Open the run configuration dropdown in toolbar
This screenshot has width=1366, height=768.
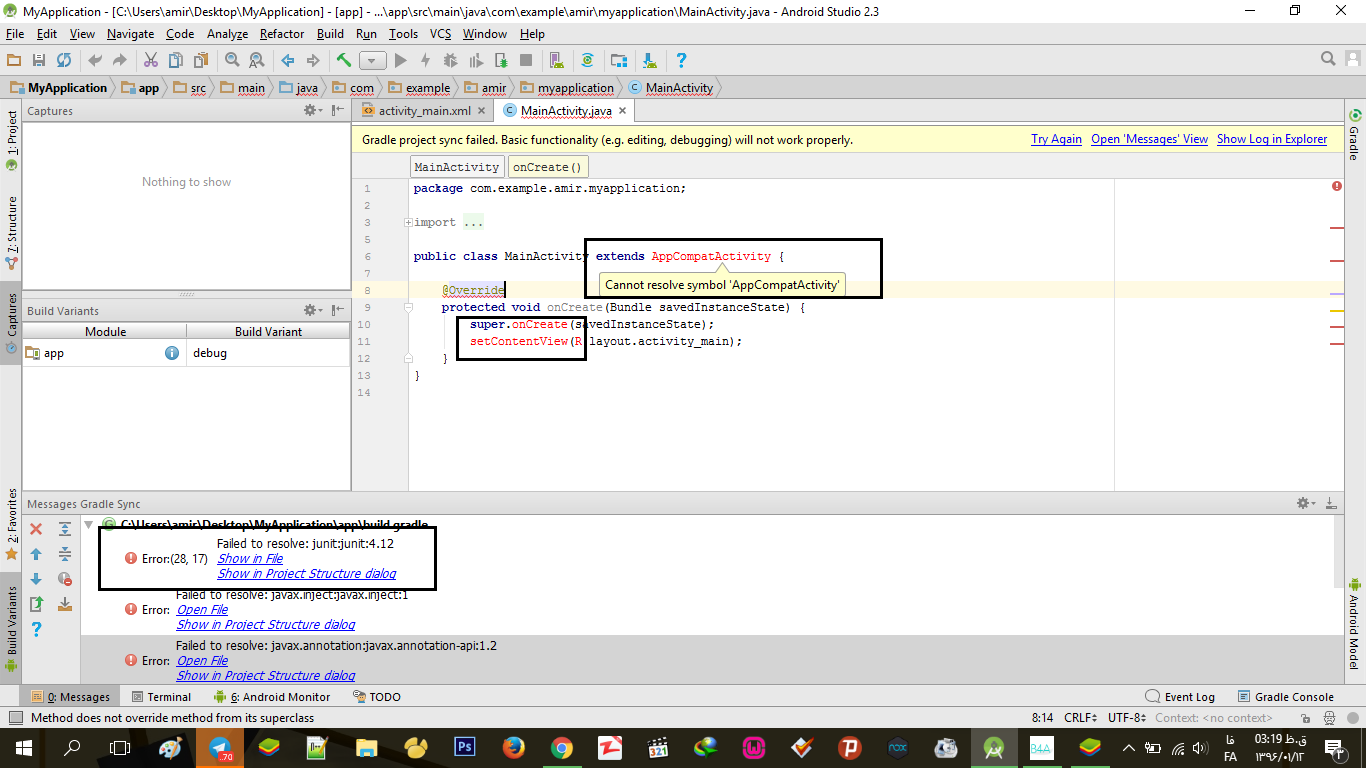click(x=373, y=60)
